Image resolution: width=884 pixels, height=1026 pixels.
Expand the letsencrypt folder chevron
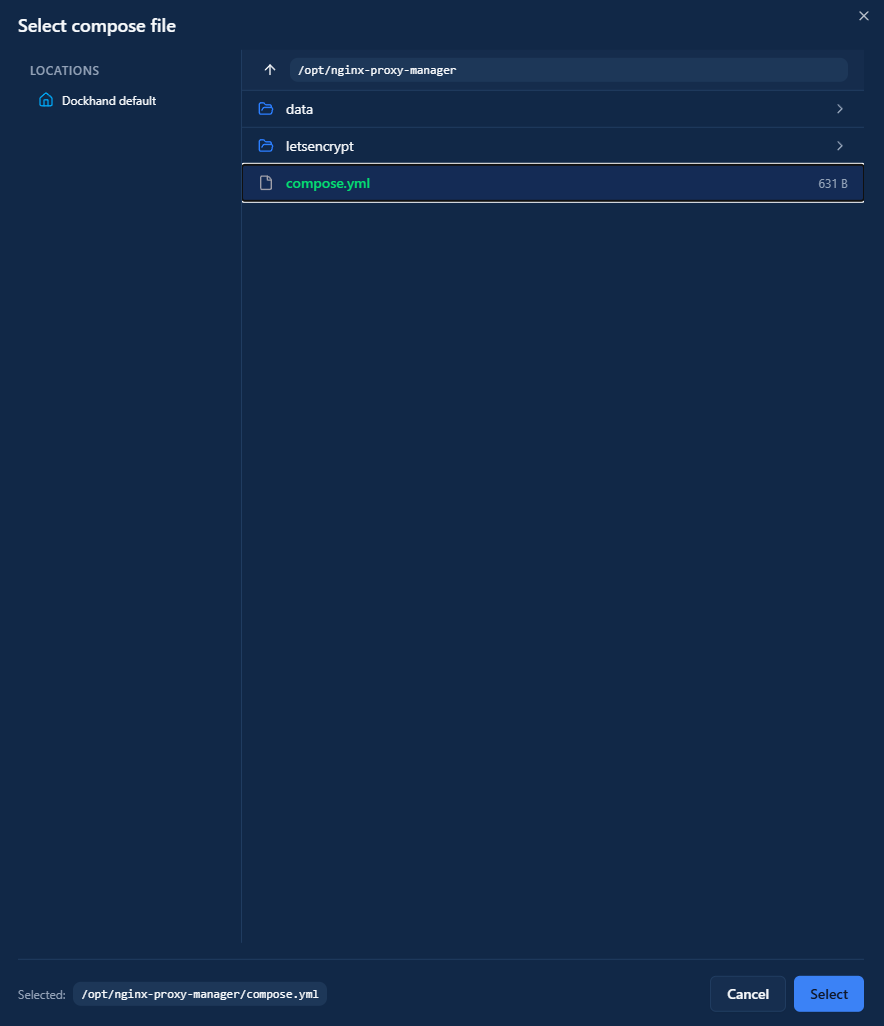839,146
